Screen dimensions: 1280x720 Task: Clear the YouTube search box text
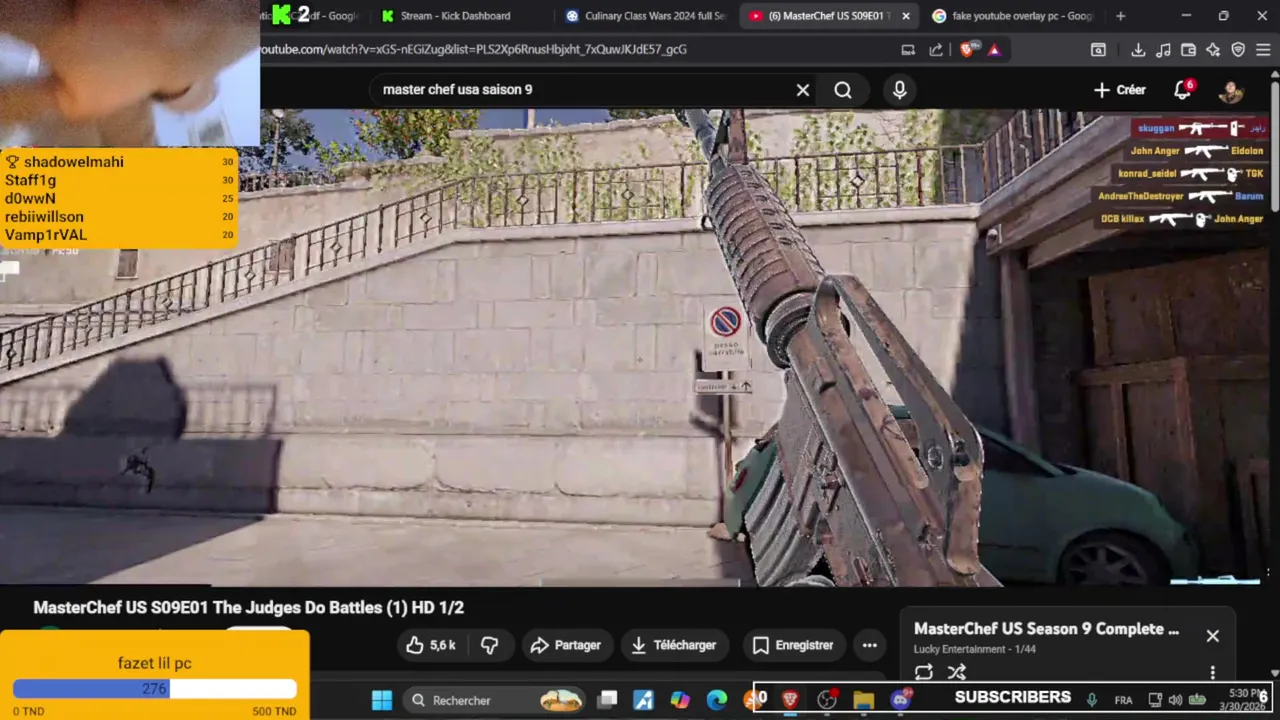[802, 90]
